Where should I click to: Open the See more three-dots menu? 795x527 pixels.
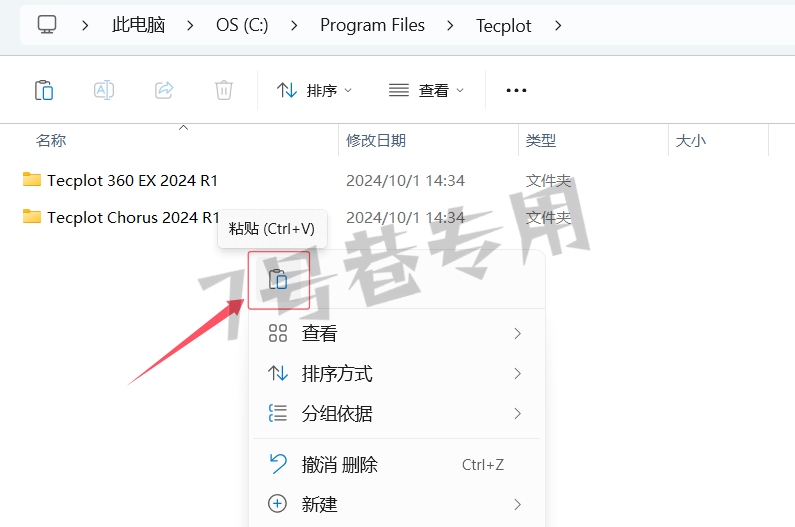tap(516, 90)
